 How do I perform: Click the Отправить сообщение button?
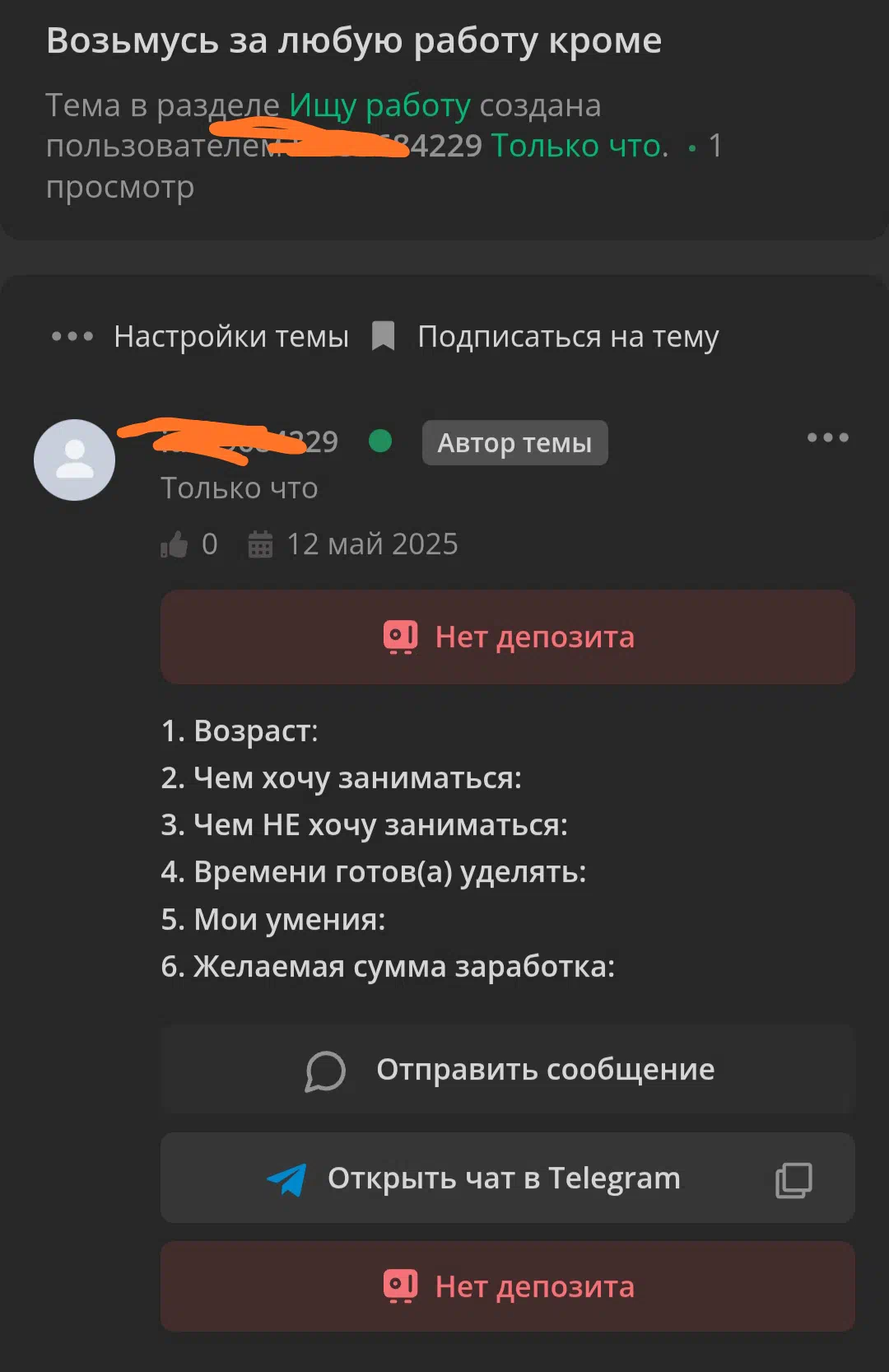(x=508, y=1070)
